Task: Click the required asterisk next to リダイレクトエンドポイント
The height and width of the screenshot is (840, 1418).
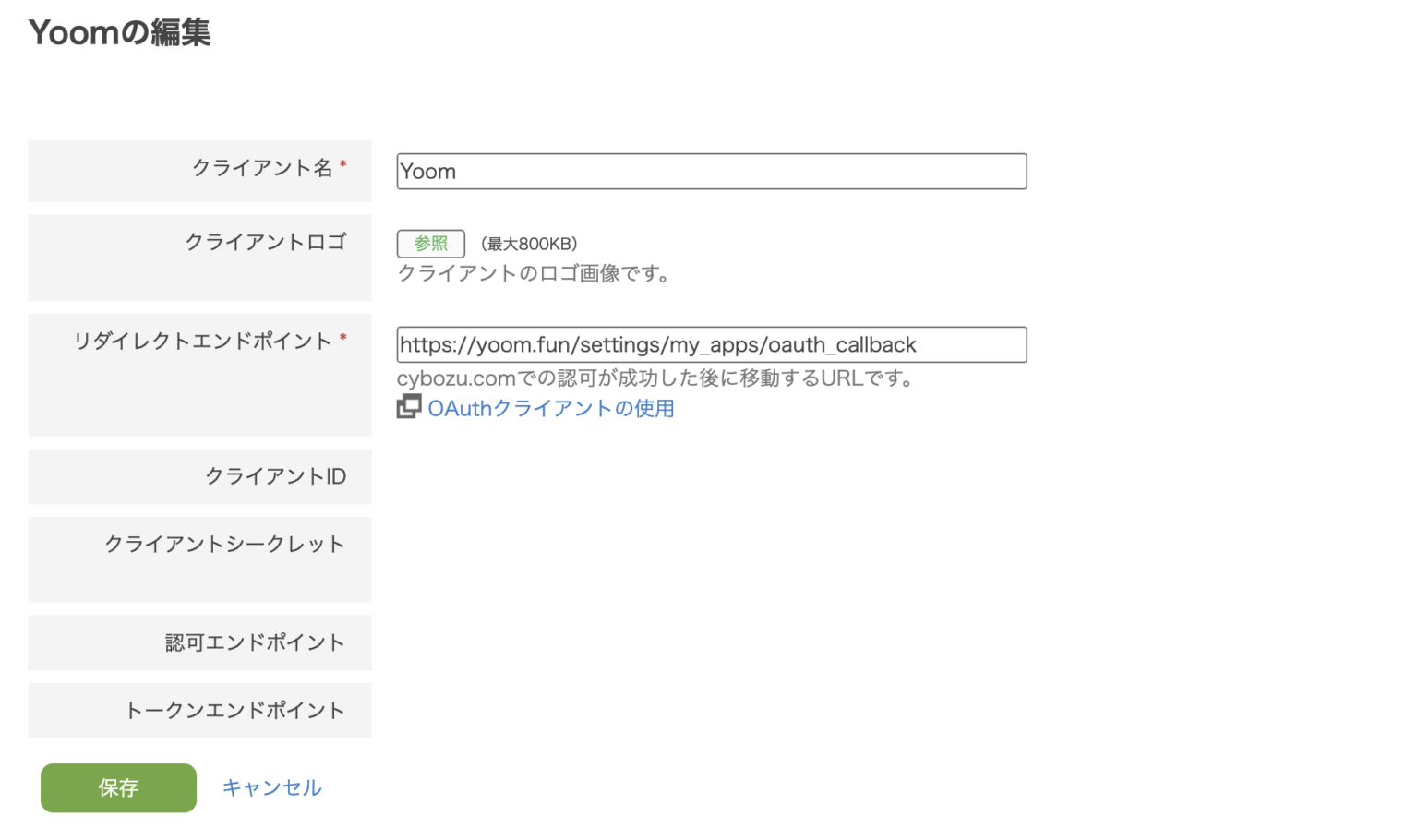Action: [342, 336]
